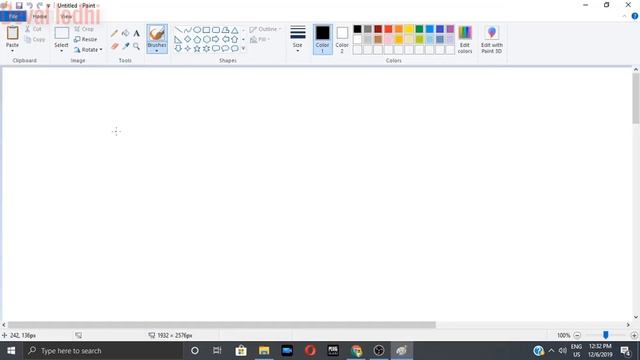This screenshot has height=360, width=640.
Task: Open the Size line thickness dropdown
Action: (298, 39)
